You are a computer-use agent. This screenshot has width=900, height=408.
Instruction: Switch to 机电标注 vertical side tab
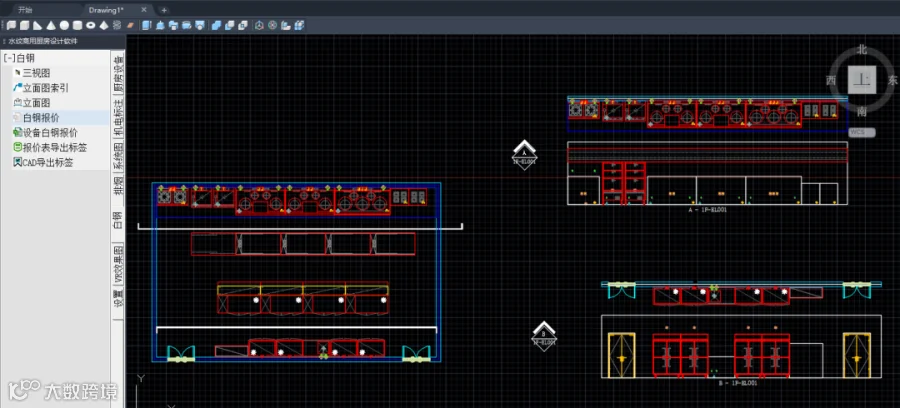click(118, 115)
